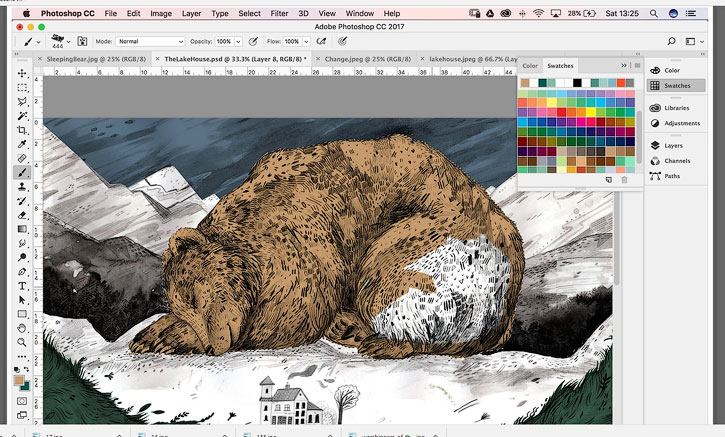Select the Horizontal Type tool

coord(22,286)
